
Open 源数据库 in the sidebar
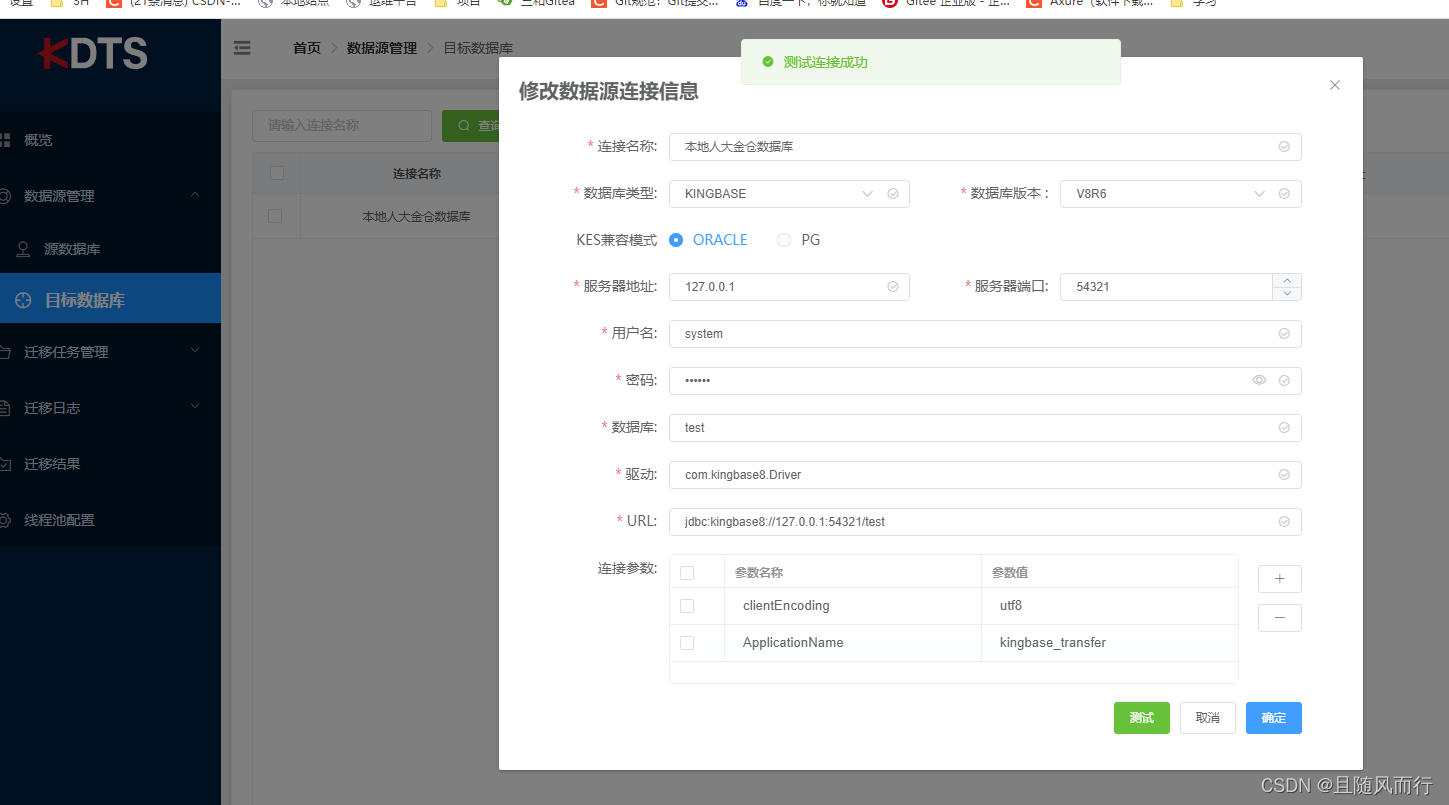click(72, 249)
